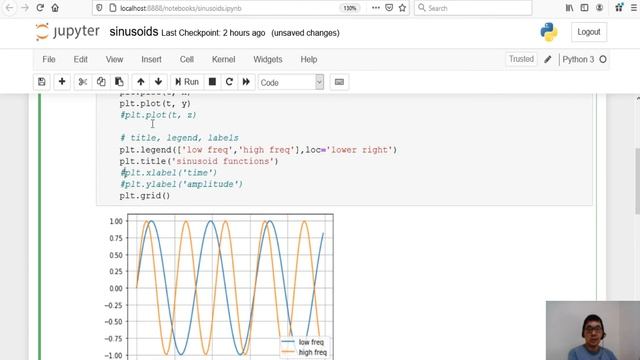Rename notebook by clicking sinusoids title

(x=133, y=32)
